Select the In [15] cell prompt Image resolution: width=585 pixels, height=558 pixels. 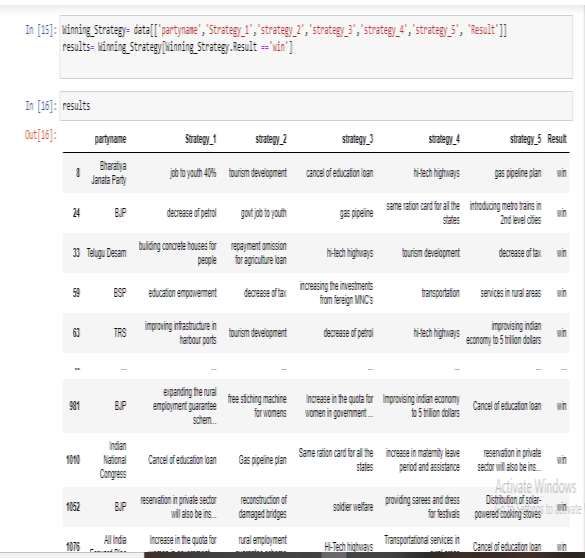click(x=41, y=29)
